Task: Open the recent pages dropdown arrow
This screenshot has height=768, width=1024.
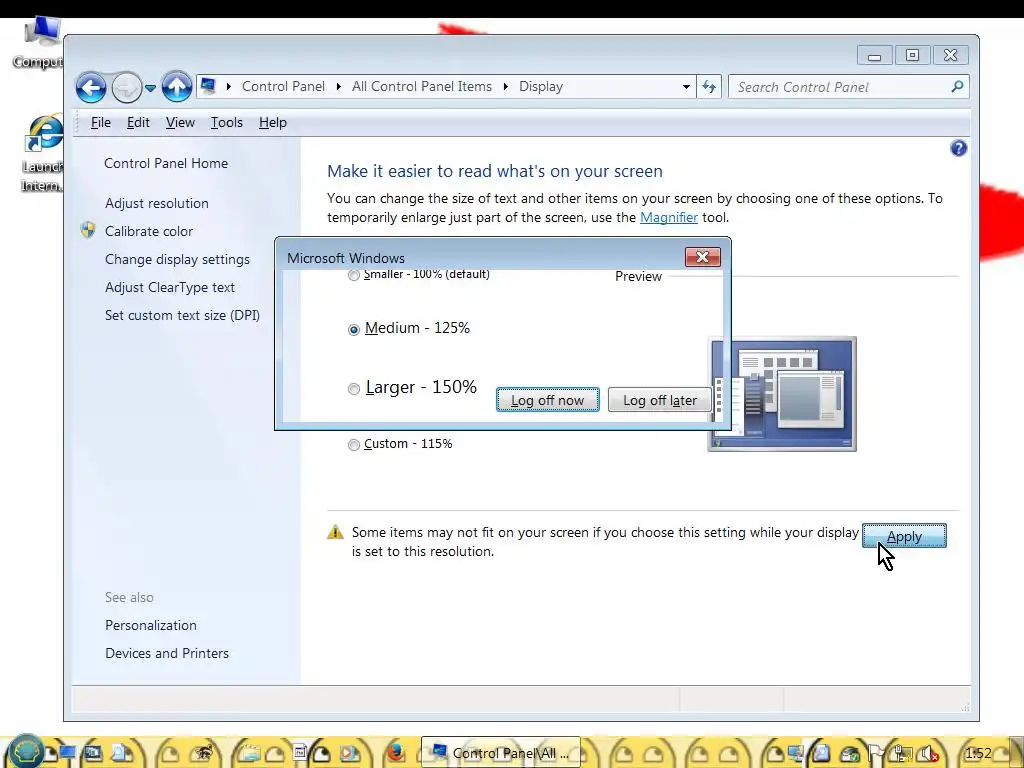Action: [150, 88]
